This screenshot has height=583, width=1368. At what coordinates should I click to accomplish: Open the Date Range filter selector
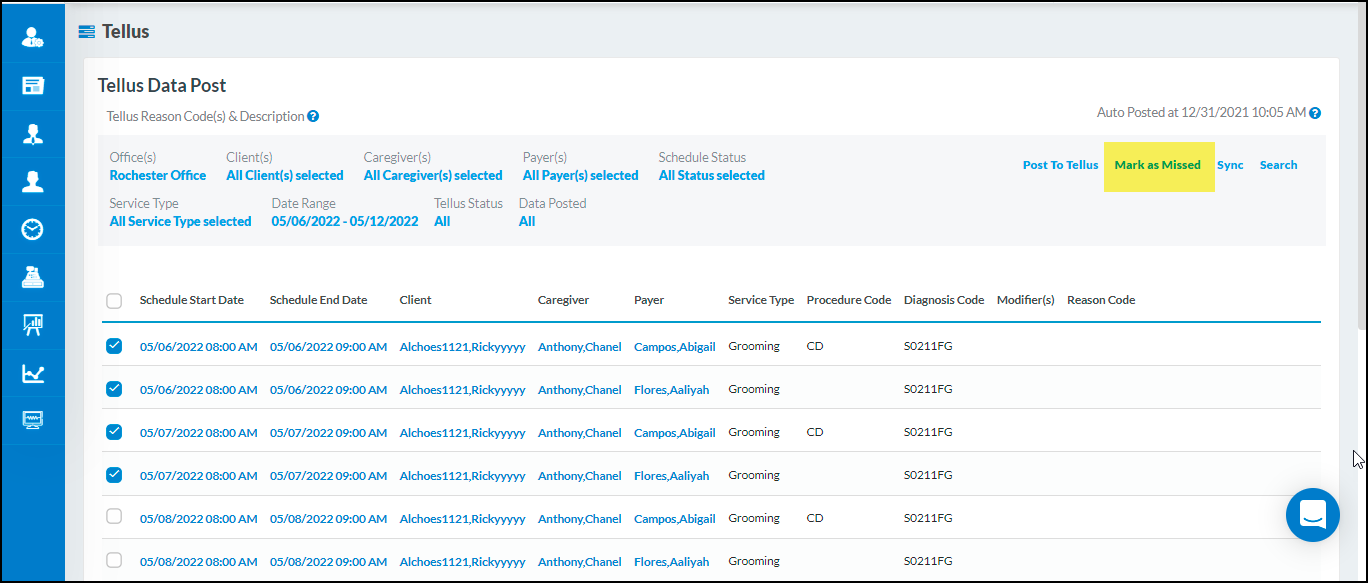[x=344, y=221]
